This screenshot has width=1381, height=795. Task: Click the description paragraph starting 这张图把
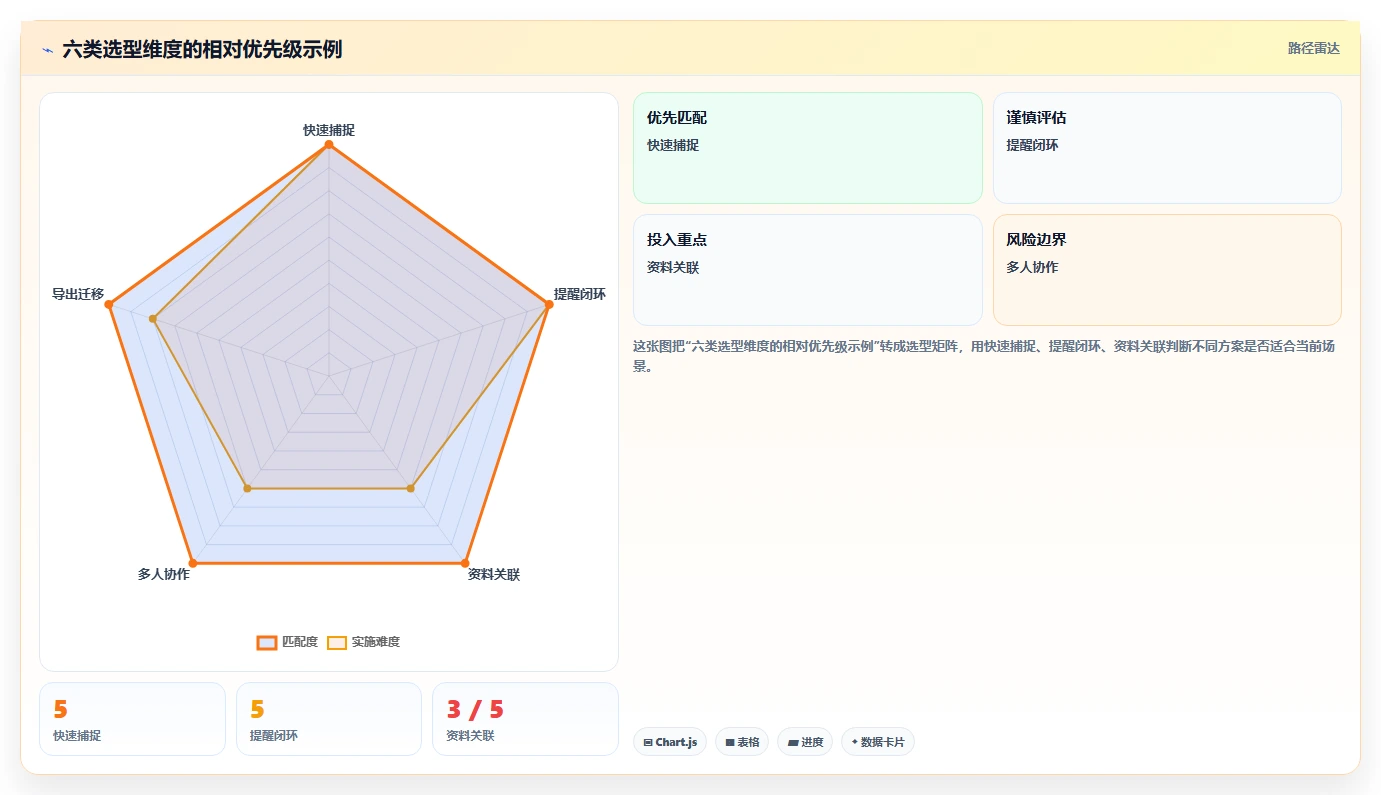(983, 356)
